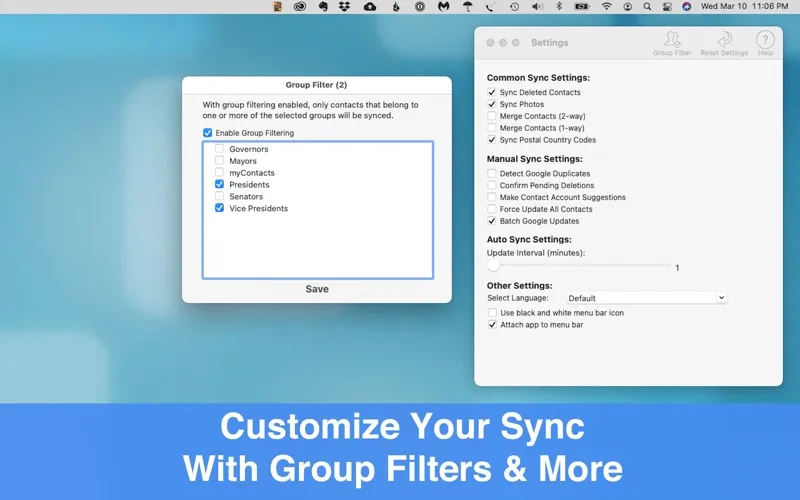Image resolution: width=800 pixels, height=500 pixels.
Task: Click the Reset Settings arrow icon
Action: pyautogui.click(x=724, y=42)
